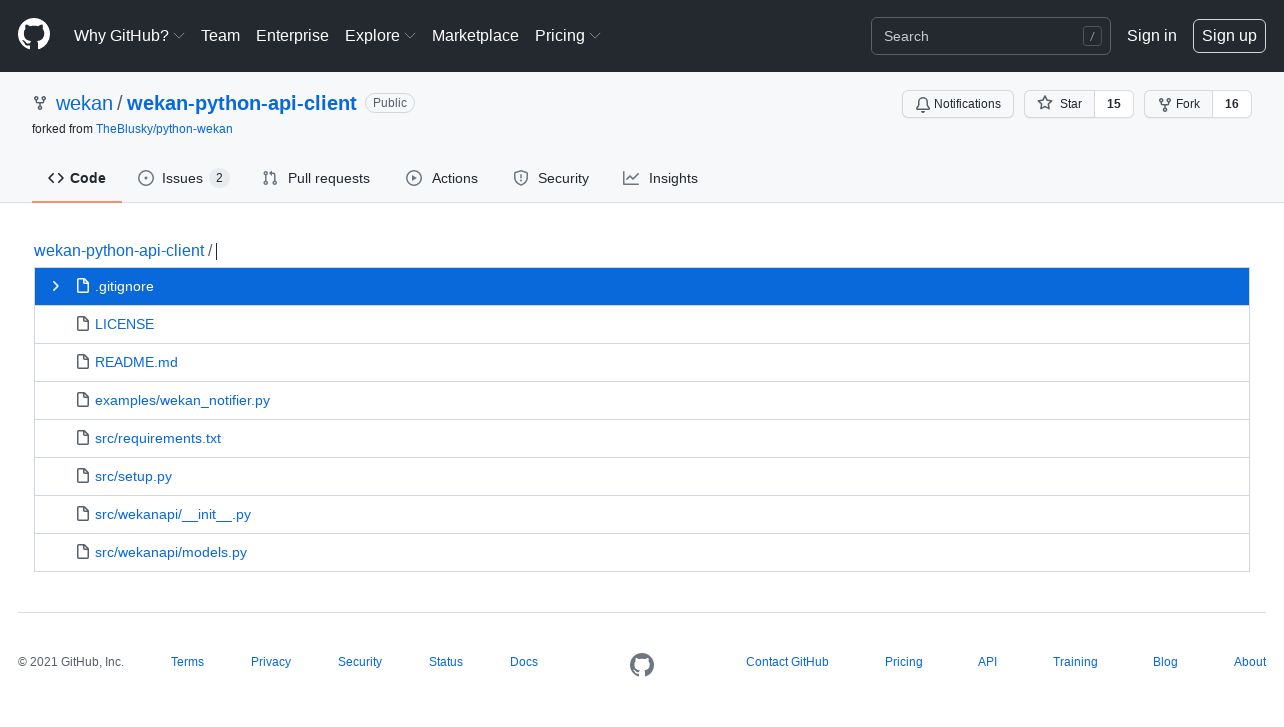This screenshot has height=727, width=1284.
Task: Open examples/wekan_notifier.py
Action: [x=182, y=401]
